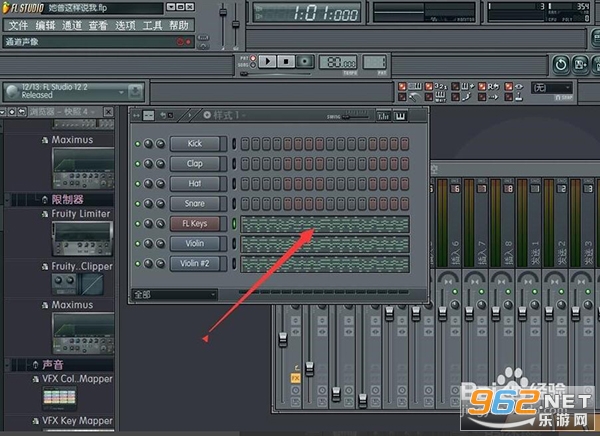Adjust the master pitch slider
600x436 pixels.
click(236, 25)
